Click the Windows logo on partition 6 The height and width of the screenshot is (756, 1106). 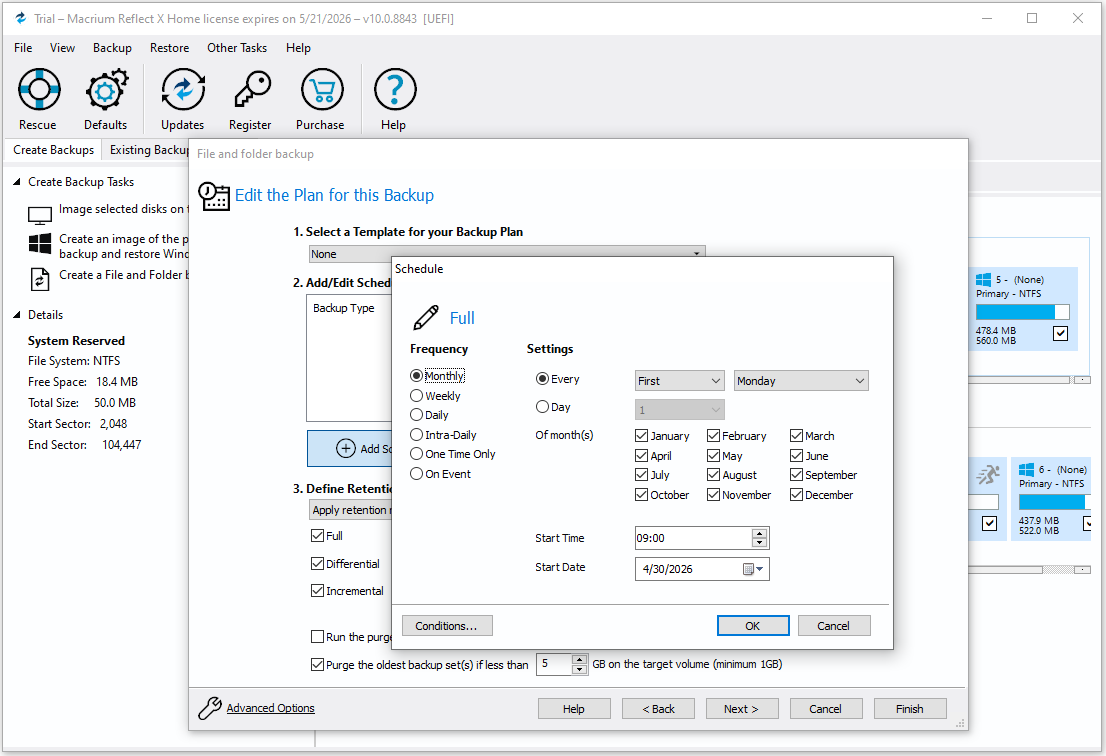[x=1026, y=470]
